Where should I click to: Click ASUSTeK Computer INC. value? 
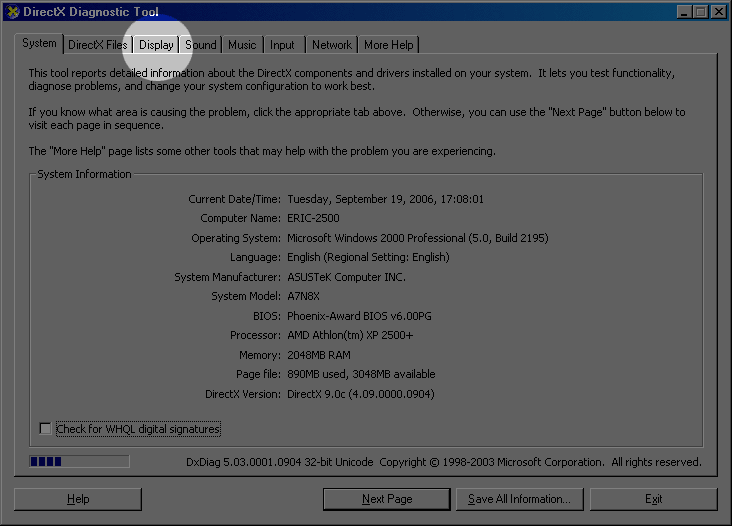pos(346,277)
